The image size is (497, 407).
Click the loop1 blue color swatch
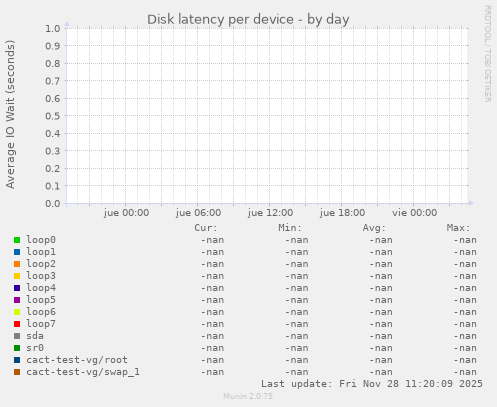coord(17,252)
